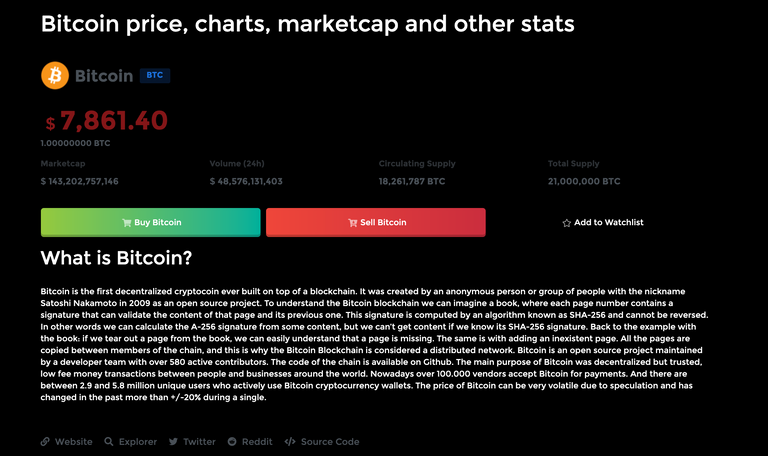768x456 pixels.
Task: Open the Explorer link
Action: [x=138, y=441]
